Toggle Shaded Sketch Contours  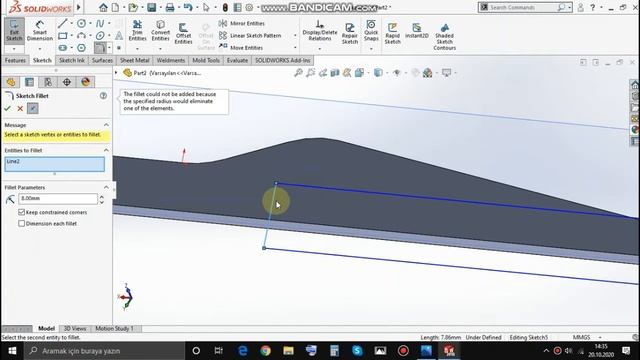click(x=444, y=36)
